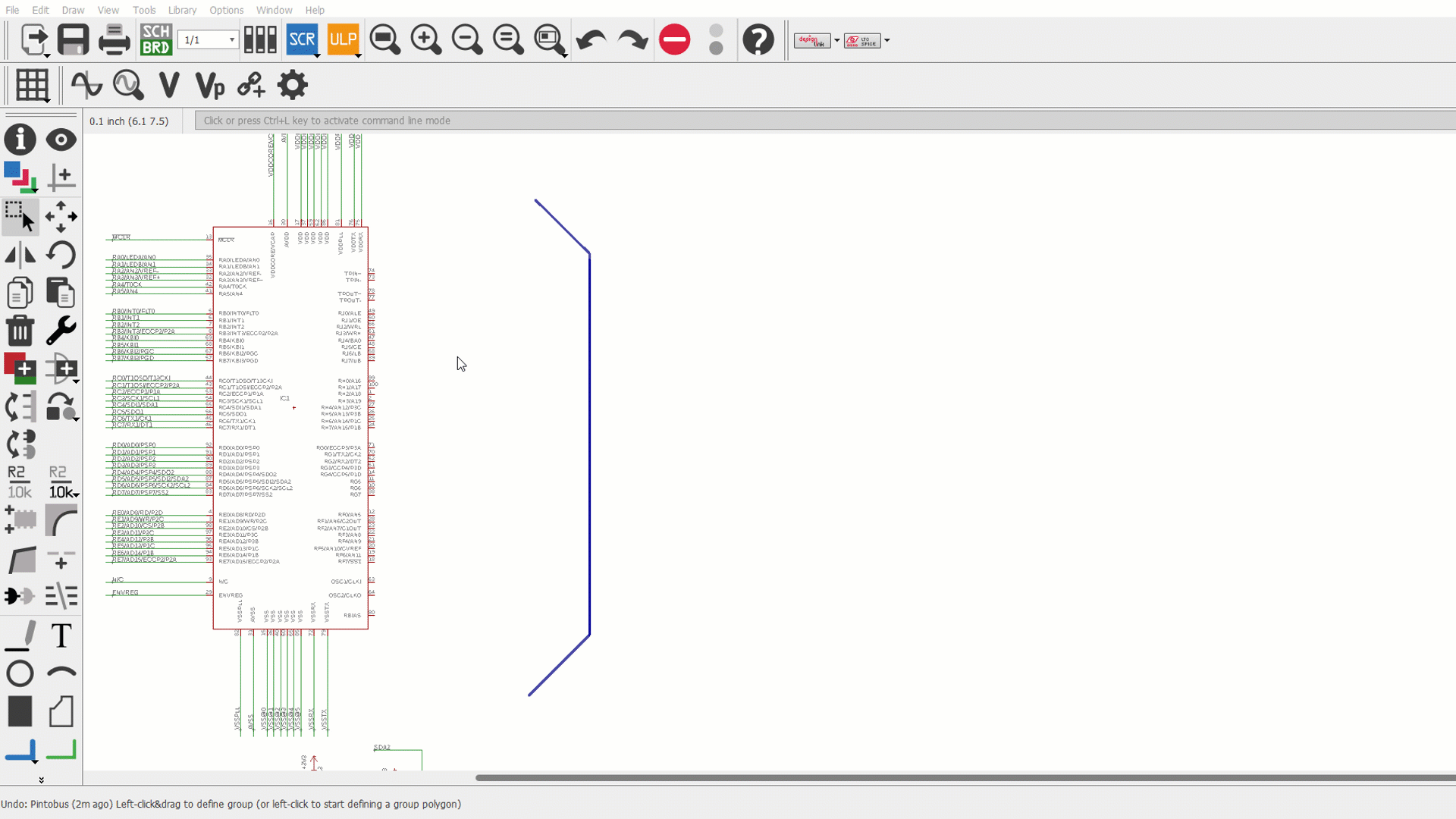Viewport: 1456px width, 819px height.
Task: Open layer display settings
Action: (20, 177)
